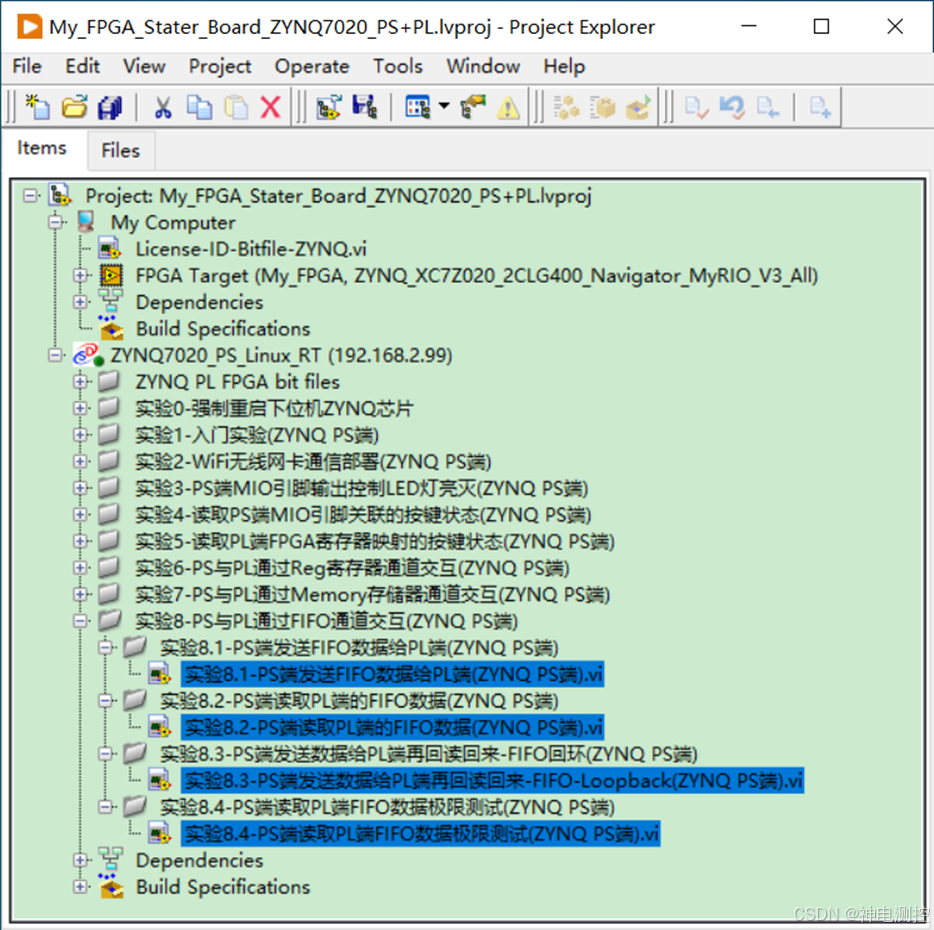Screen dimensions: 934x930
Task: Expand the 实验0 folder
Action: pyautogui.click(x=80, y=408)
